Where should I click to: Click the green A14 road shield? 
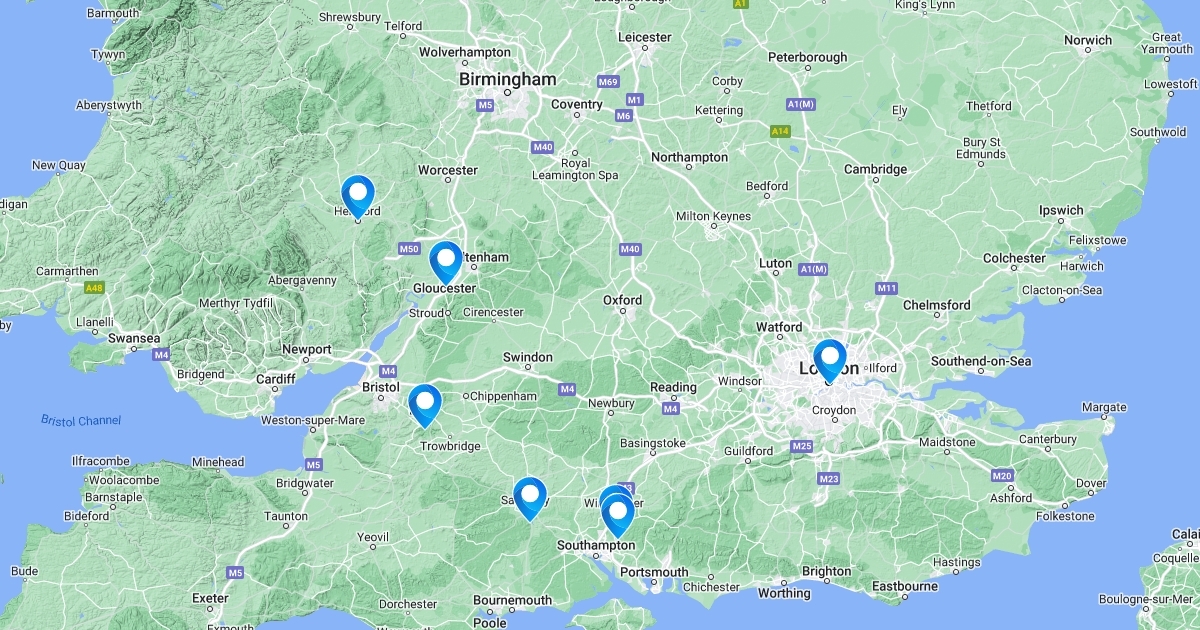click(x=781, y=131)
